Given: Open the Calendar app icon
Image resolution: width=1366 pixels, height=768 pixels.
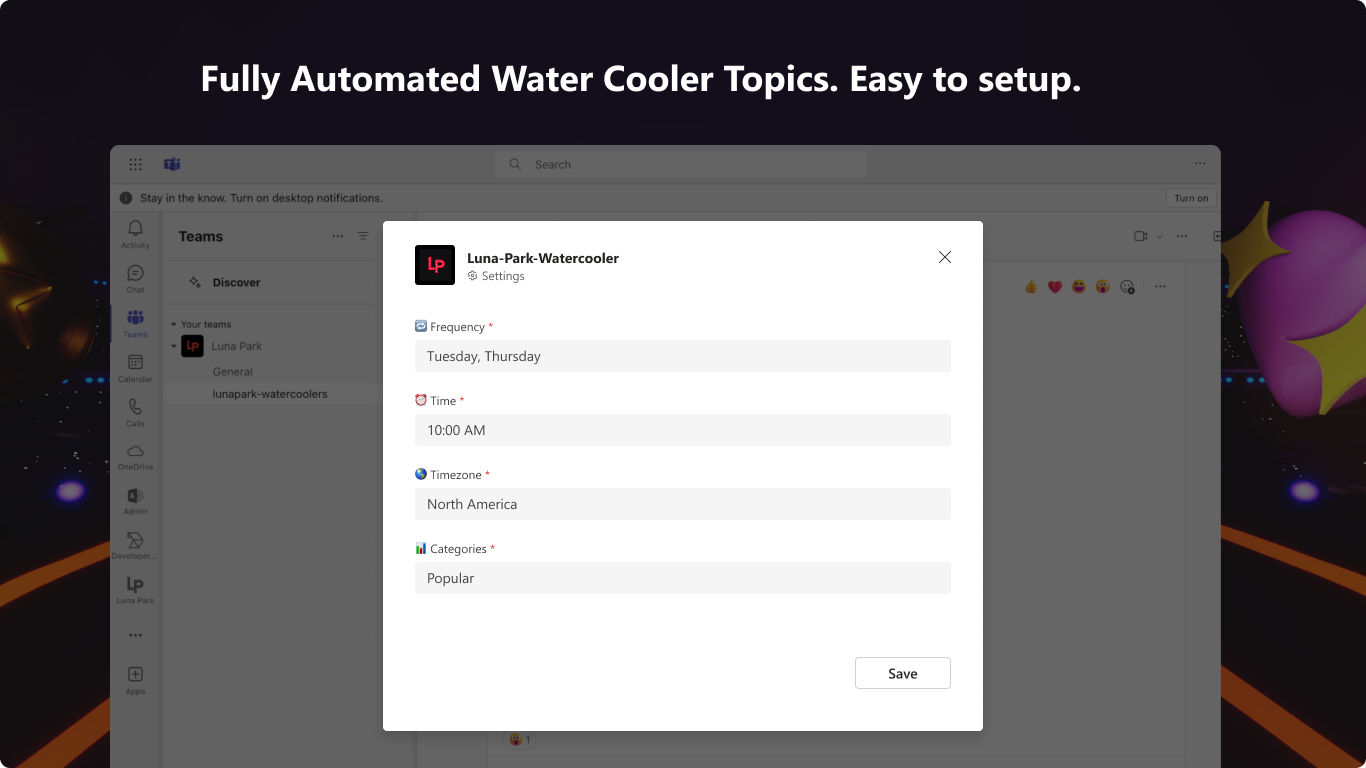Looking at the screenshot, I should (x=135, y=367).
